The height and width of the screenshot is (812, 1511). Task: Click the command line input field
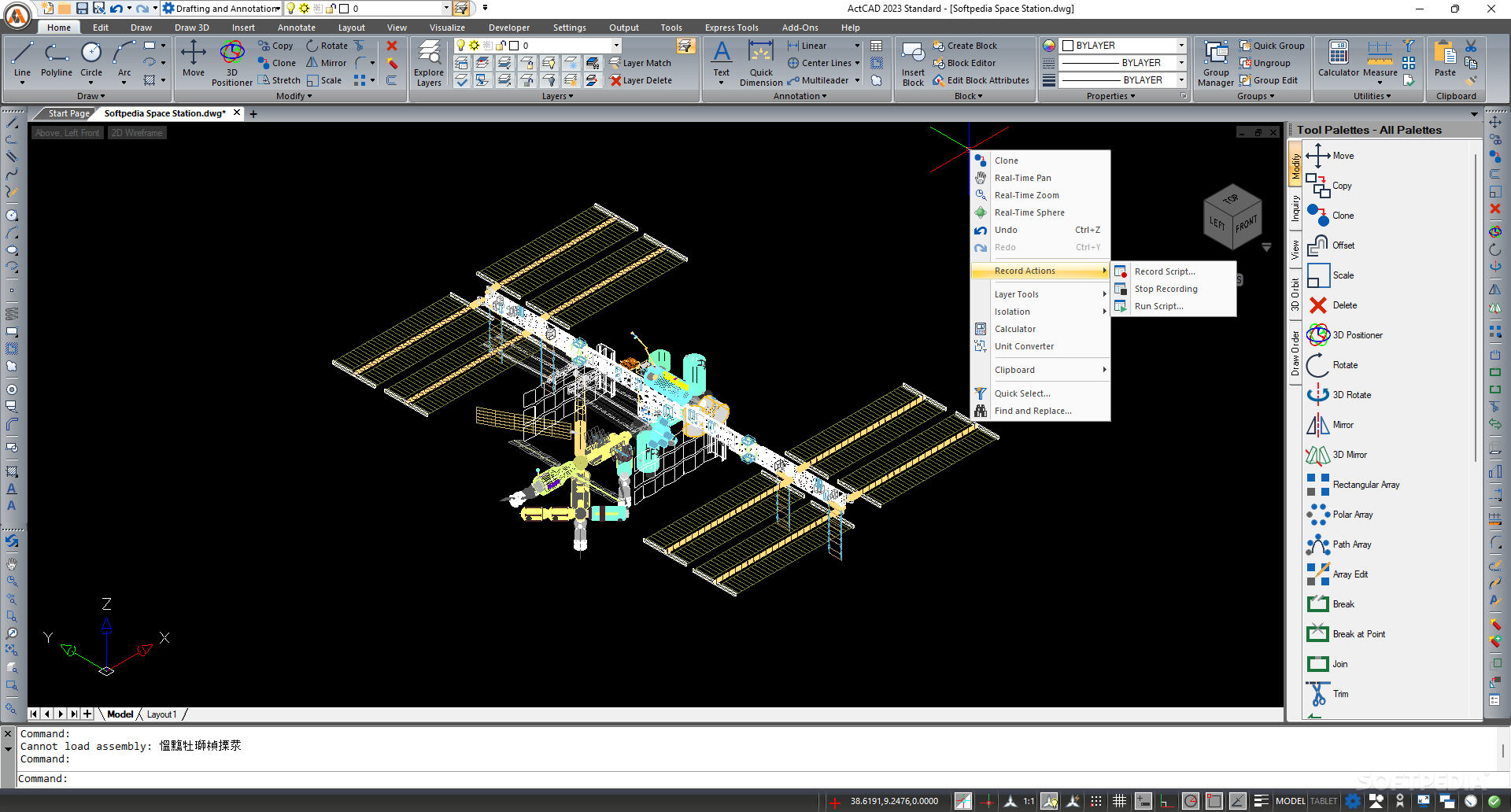tap(755, 779)
